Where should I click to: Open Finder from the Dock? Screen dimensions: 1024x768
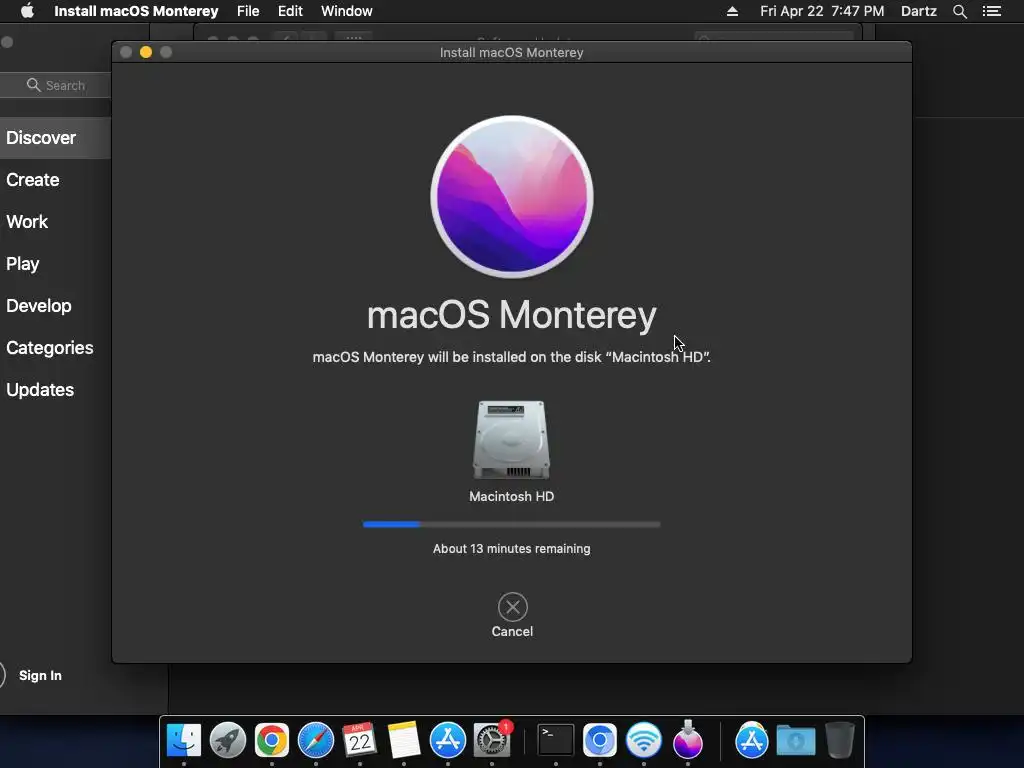pyautogui.click(x=184, y=740)
